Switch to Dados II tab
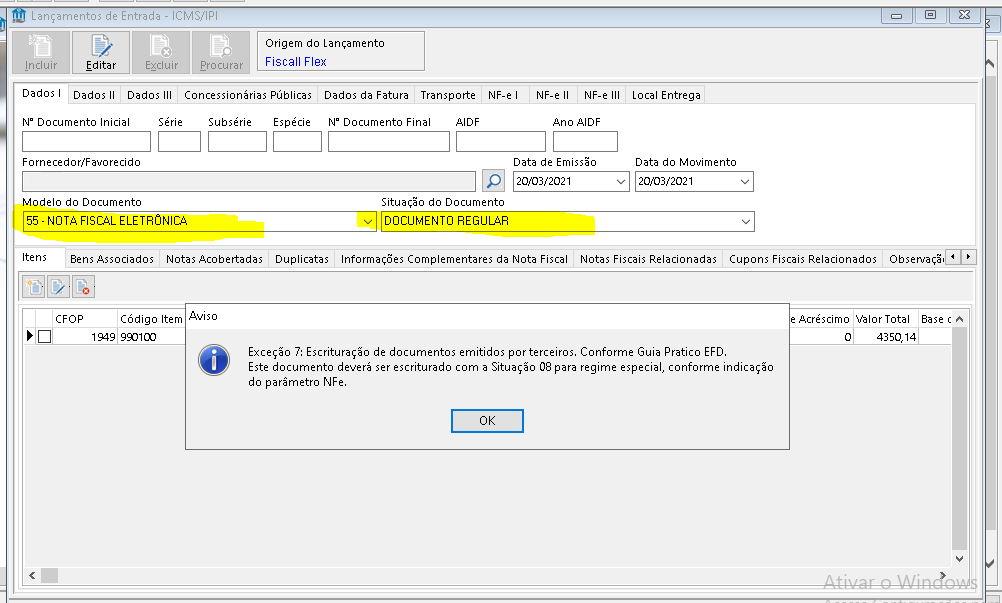 [x=94, y=95]
